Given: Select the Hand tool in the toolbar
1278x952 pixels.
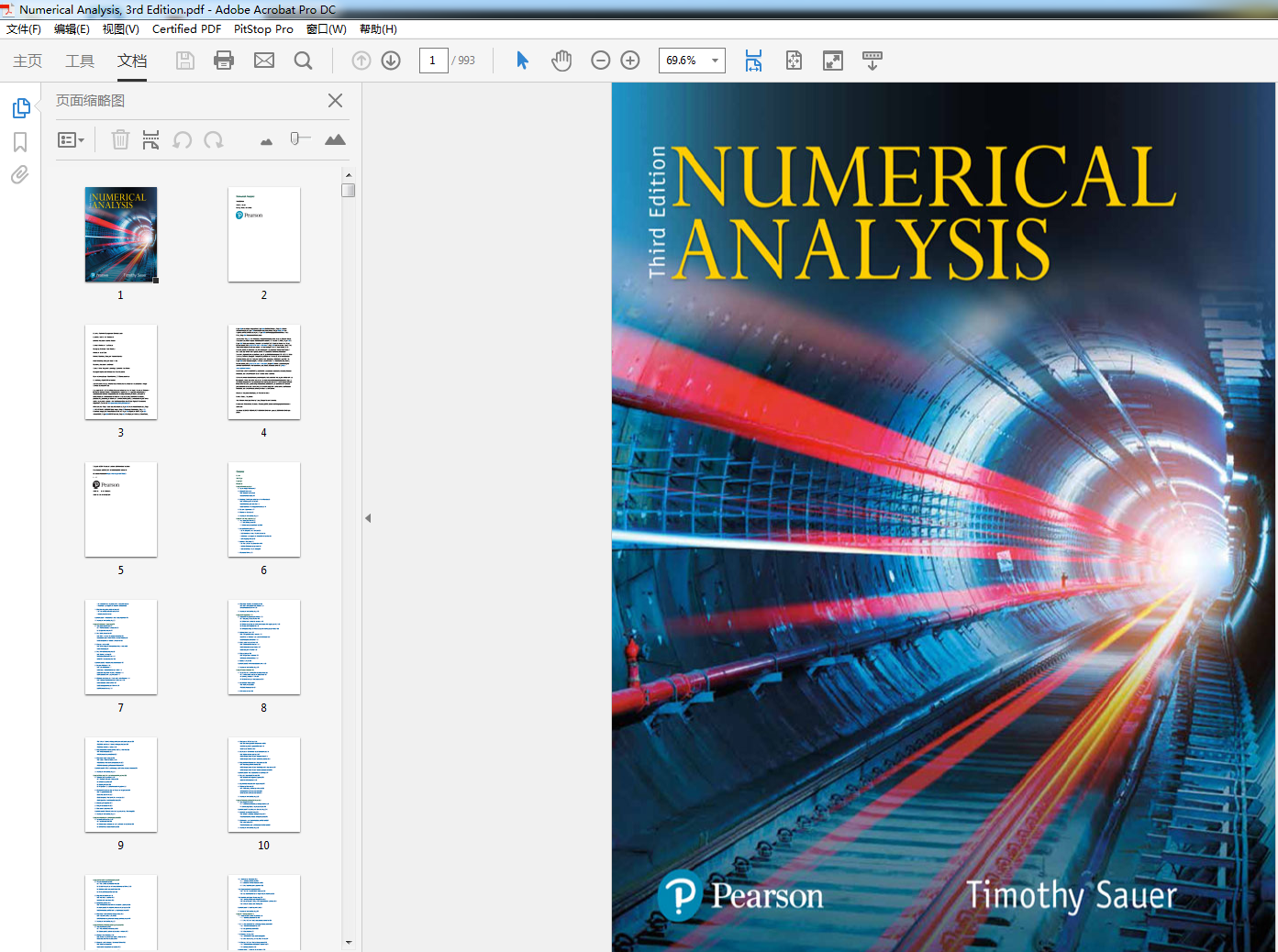Looking at the screenshot, I should pos(561,61).
